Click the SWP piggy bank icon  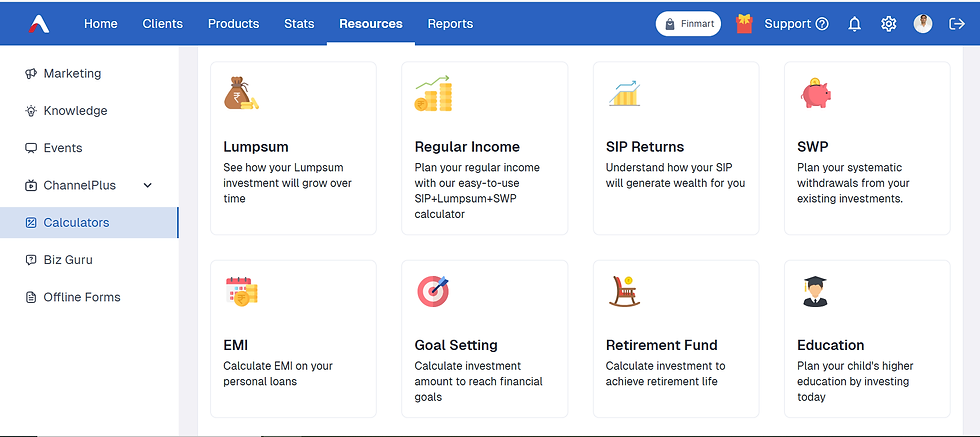click(816, 93)
